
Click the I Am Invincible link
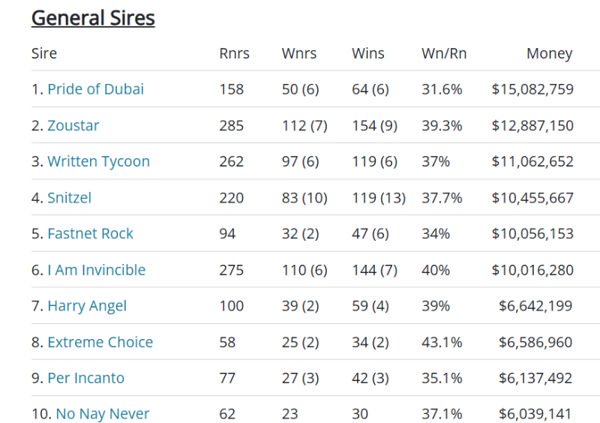(x=96, y=270)
